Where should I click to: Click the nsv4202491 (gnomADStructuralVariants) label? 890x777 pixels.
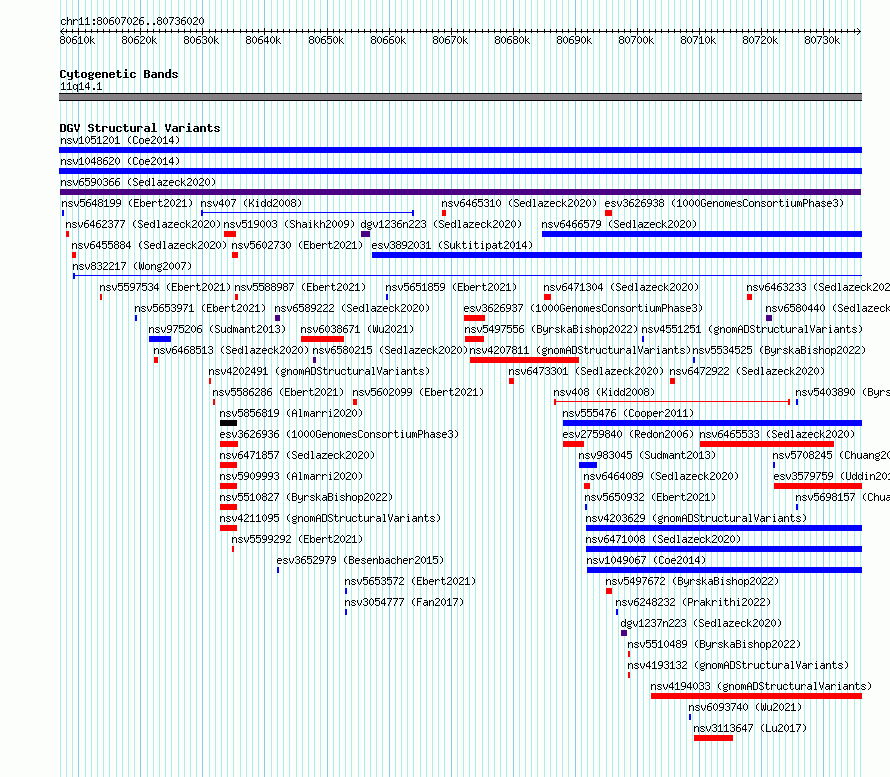tap(319, 371)
